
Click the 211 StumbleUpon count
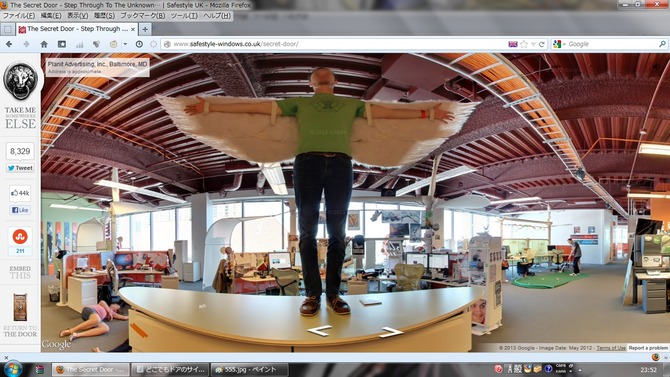point(20,251)
